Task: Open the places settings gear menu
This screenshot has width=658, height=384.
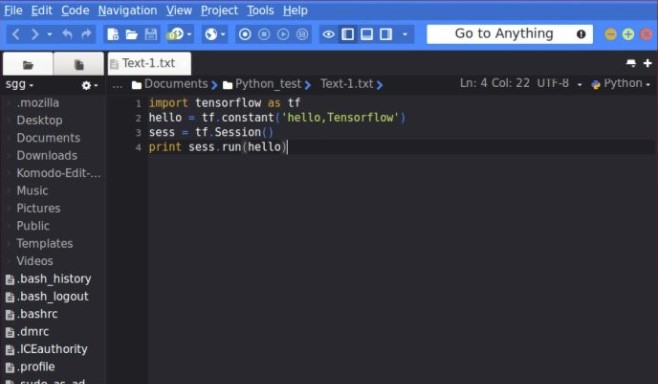Action: point(89,86)
